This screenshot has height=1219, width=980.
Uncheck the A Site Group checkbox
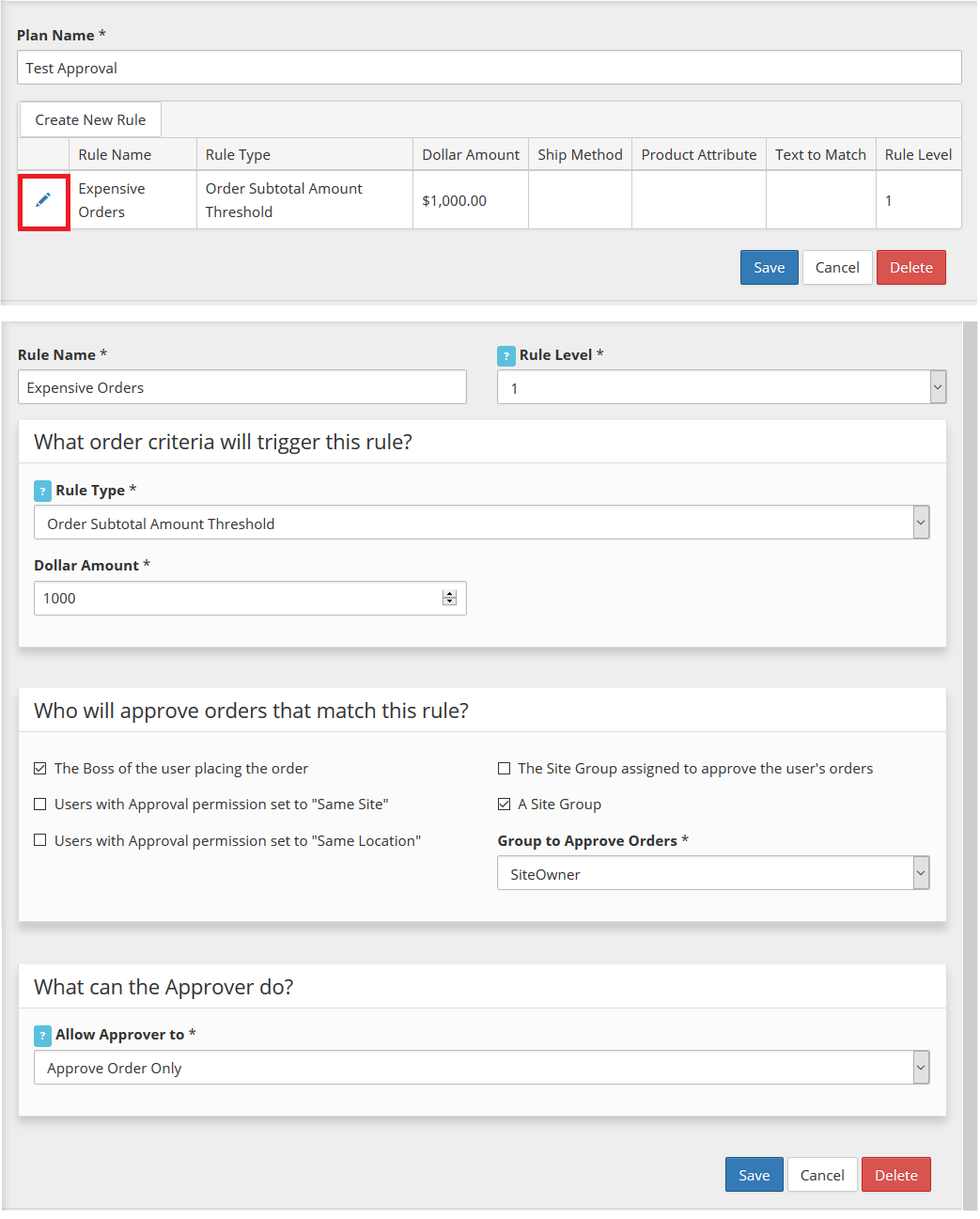[505, 805]
